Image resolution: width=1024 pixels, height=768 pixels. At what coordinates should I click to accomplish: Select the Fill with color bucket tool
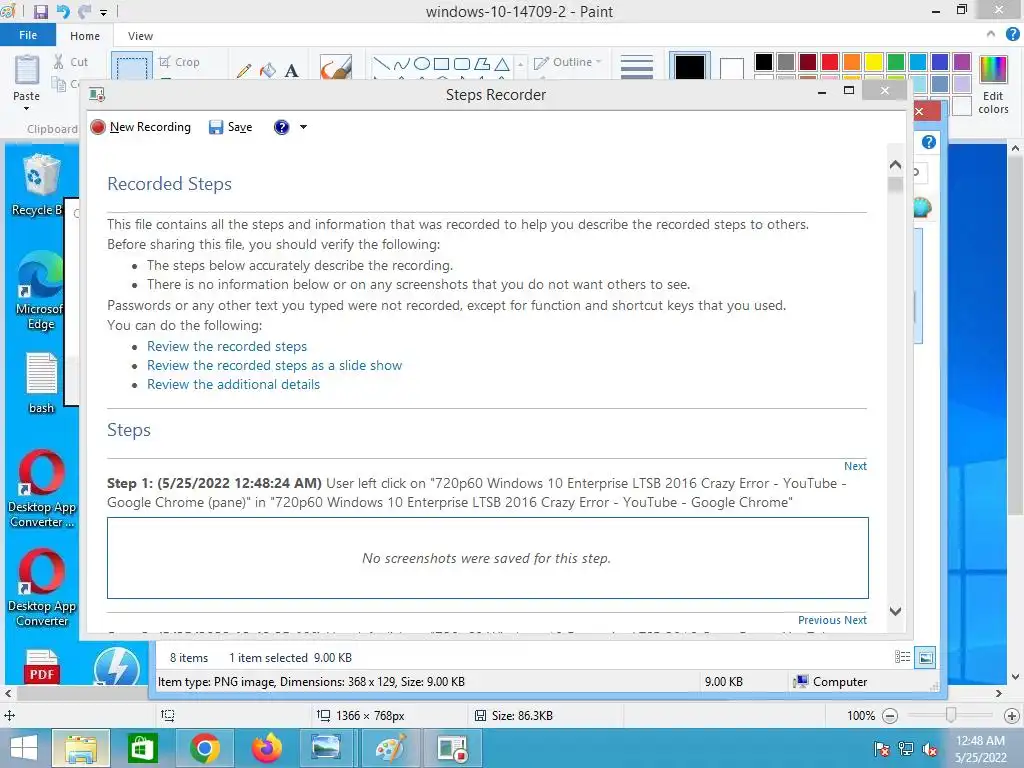tap(268, 70)
